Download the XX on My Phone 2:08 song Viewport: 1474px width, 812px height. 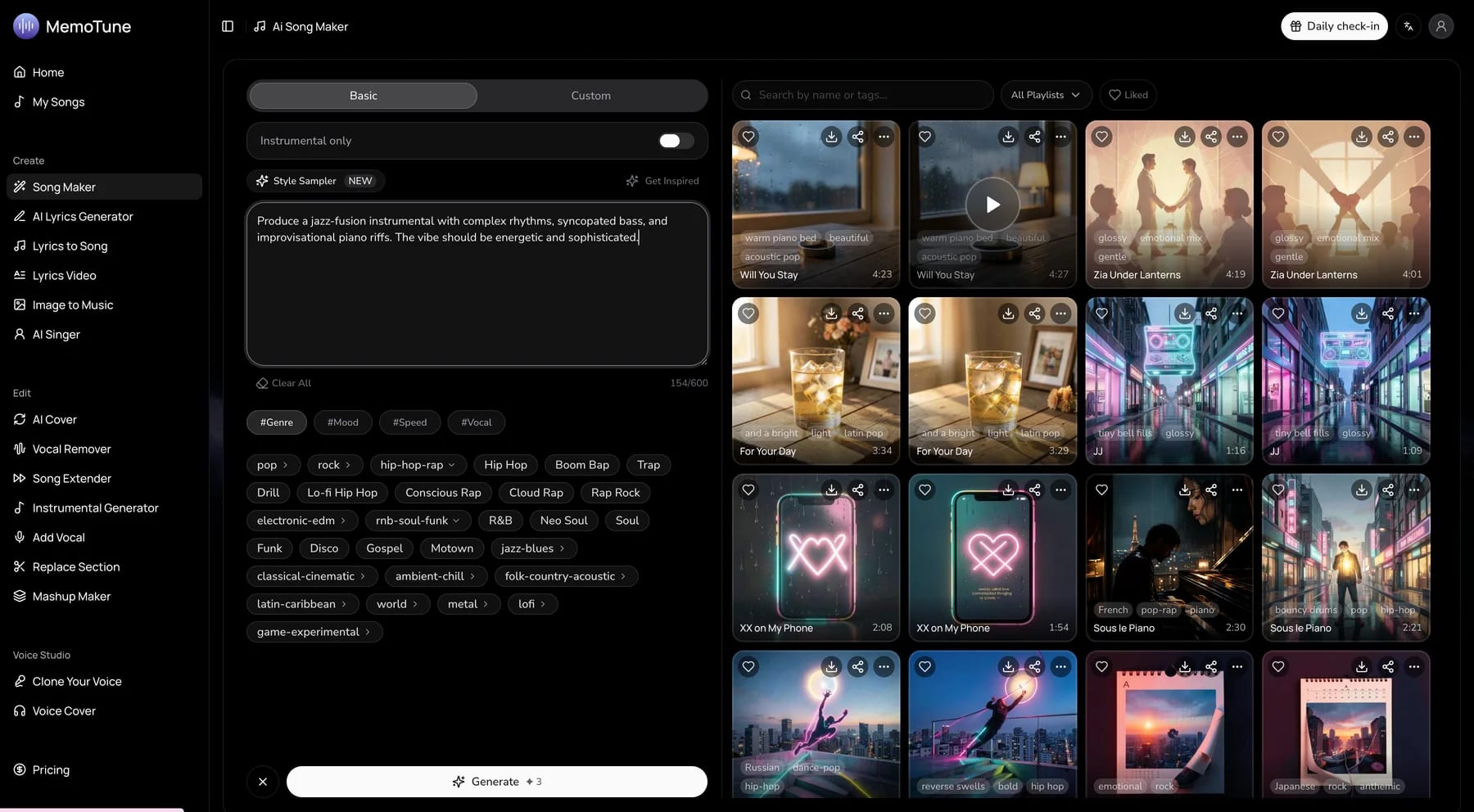831,489
